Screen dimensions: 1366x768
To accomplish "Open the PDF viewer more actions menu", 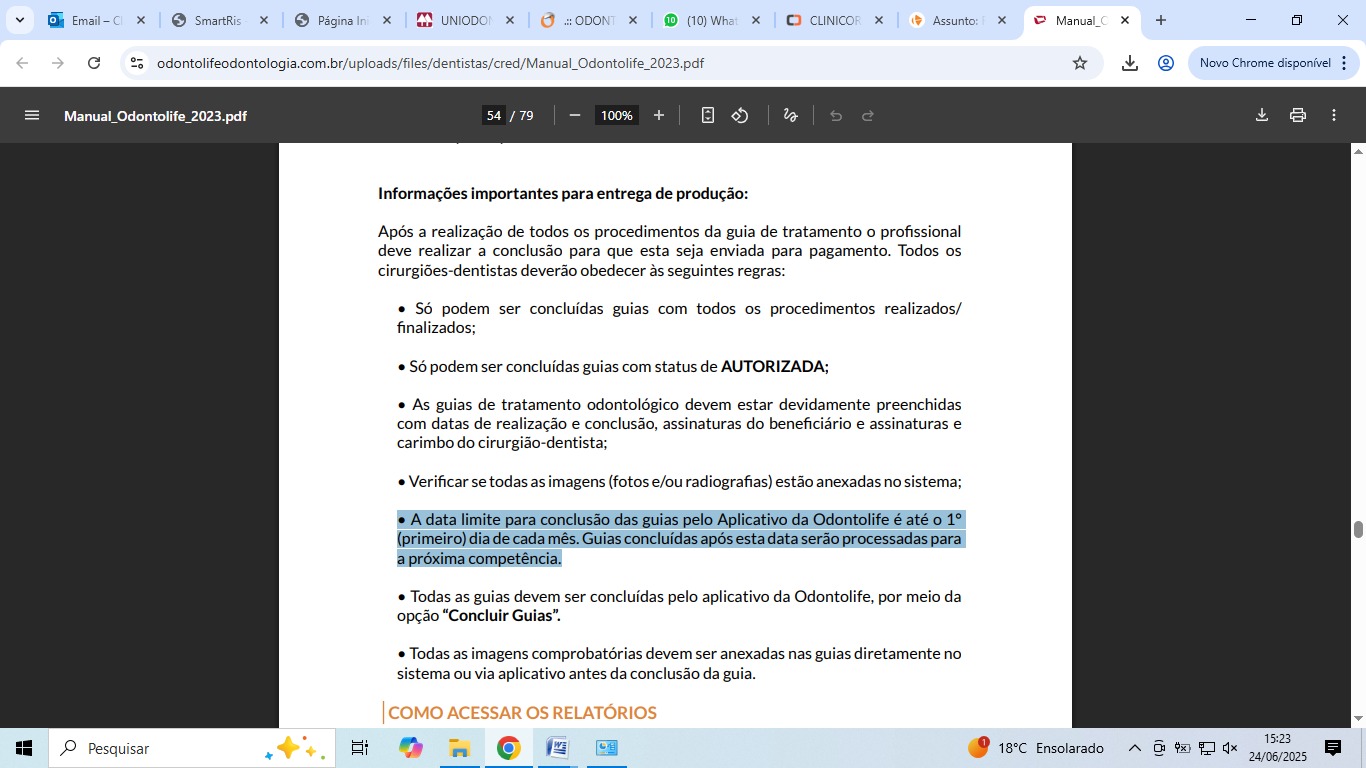I will [x=1334, y=115].
